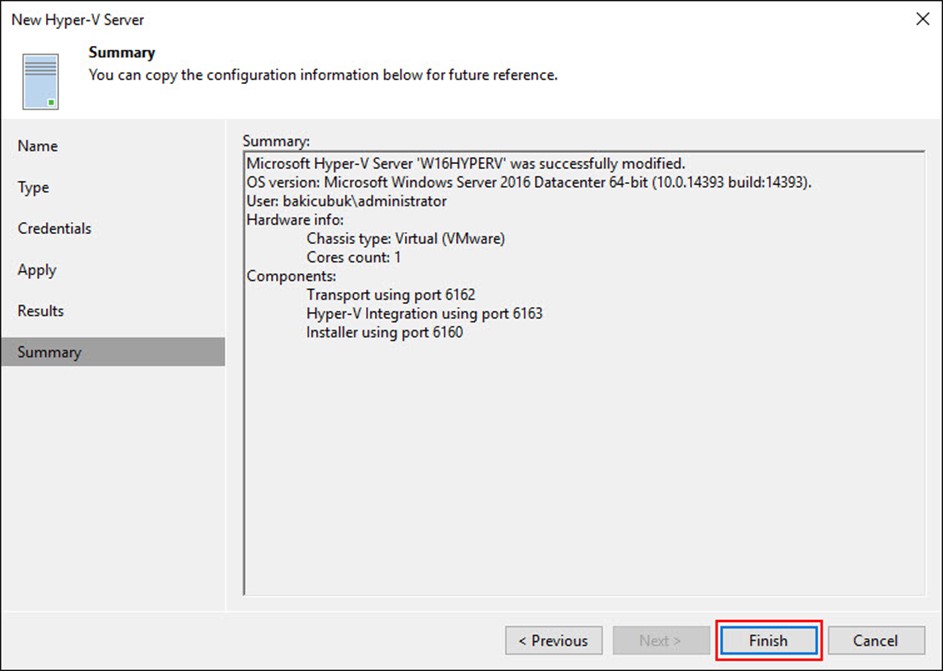This screenshot has height=671, width=943.
Task: Select the Summary wizard step
Action: [x=113, y=352]
